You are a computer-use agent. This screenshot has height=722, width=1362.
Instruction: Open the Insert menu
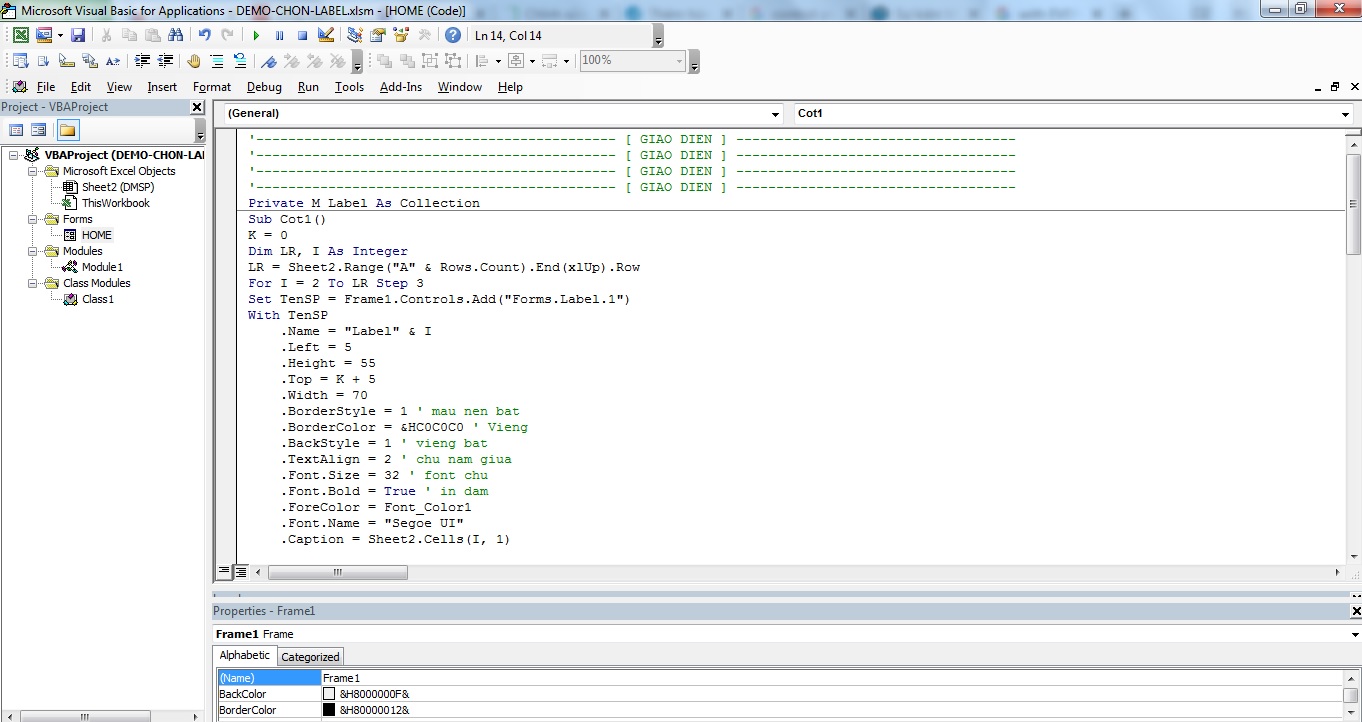(x=162, y=87)
